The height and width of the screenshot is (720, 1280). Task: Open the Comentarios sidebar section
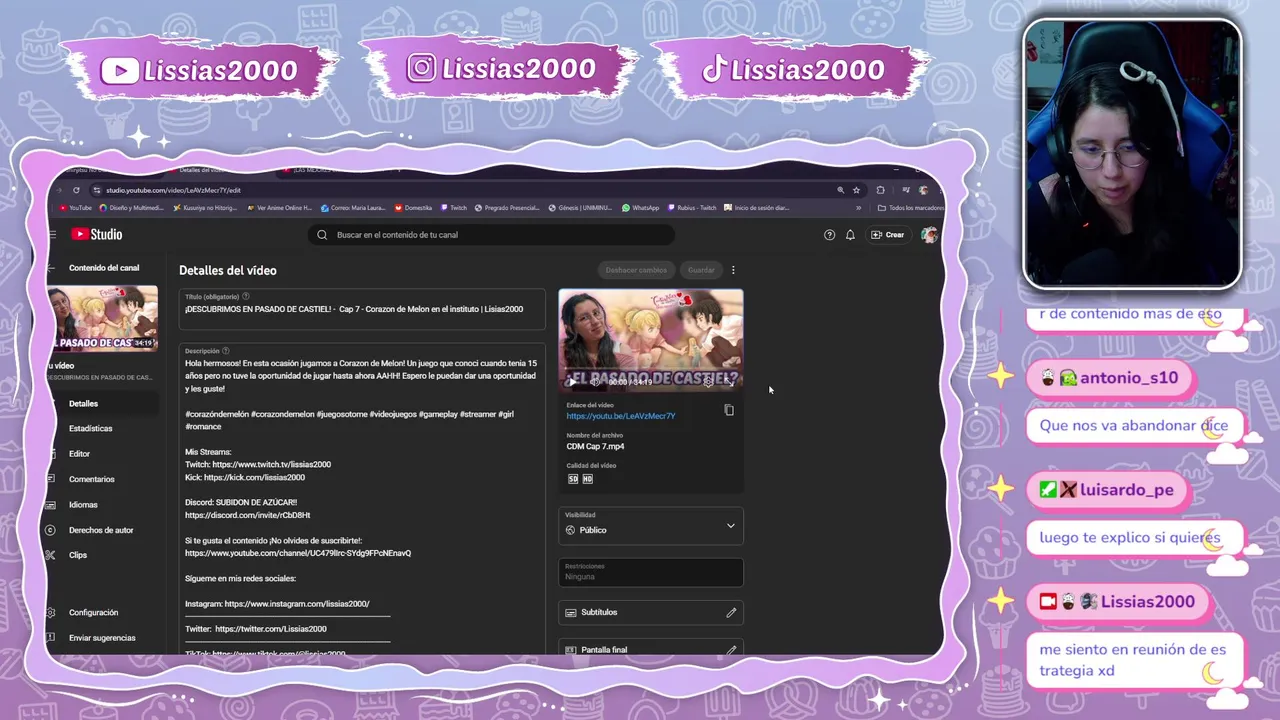tap(103, 479)
